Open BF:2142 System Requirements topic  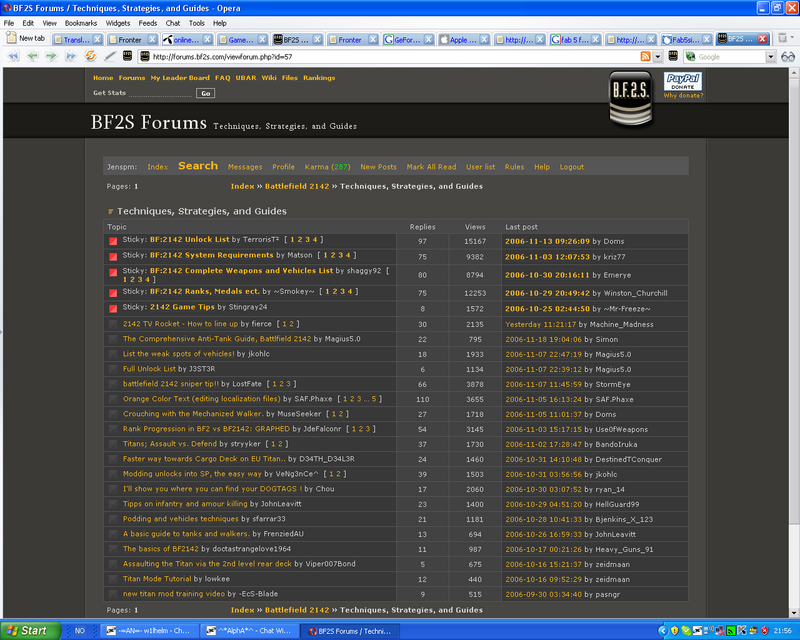(212, 255)
